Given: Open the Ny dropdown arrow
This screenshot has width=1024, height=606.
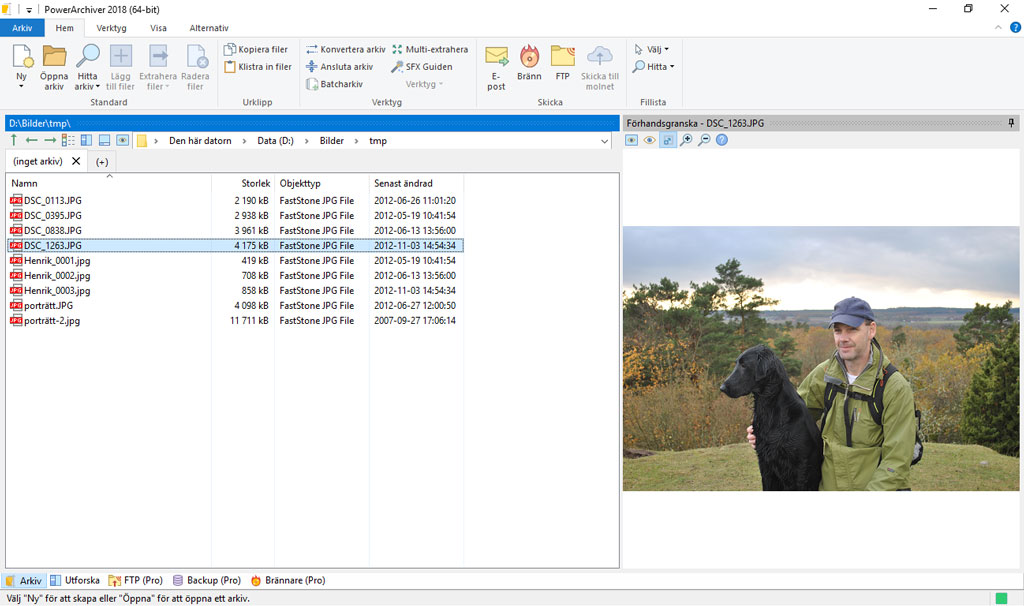Looking at the screenshot, I should point(21,87).
